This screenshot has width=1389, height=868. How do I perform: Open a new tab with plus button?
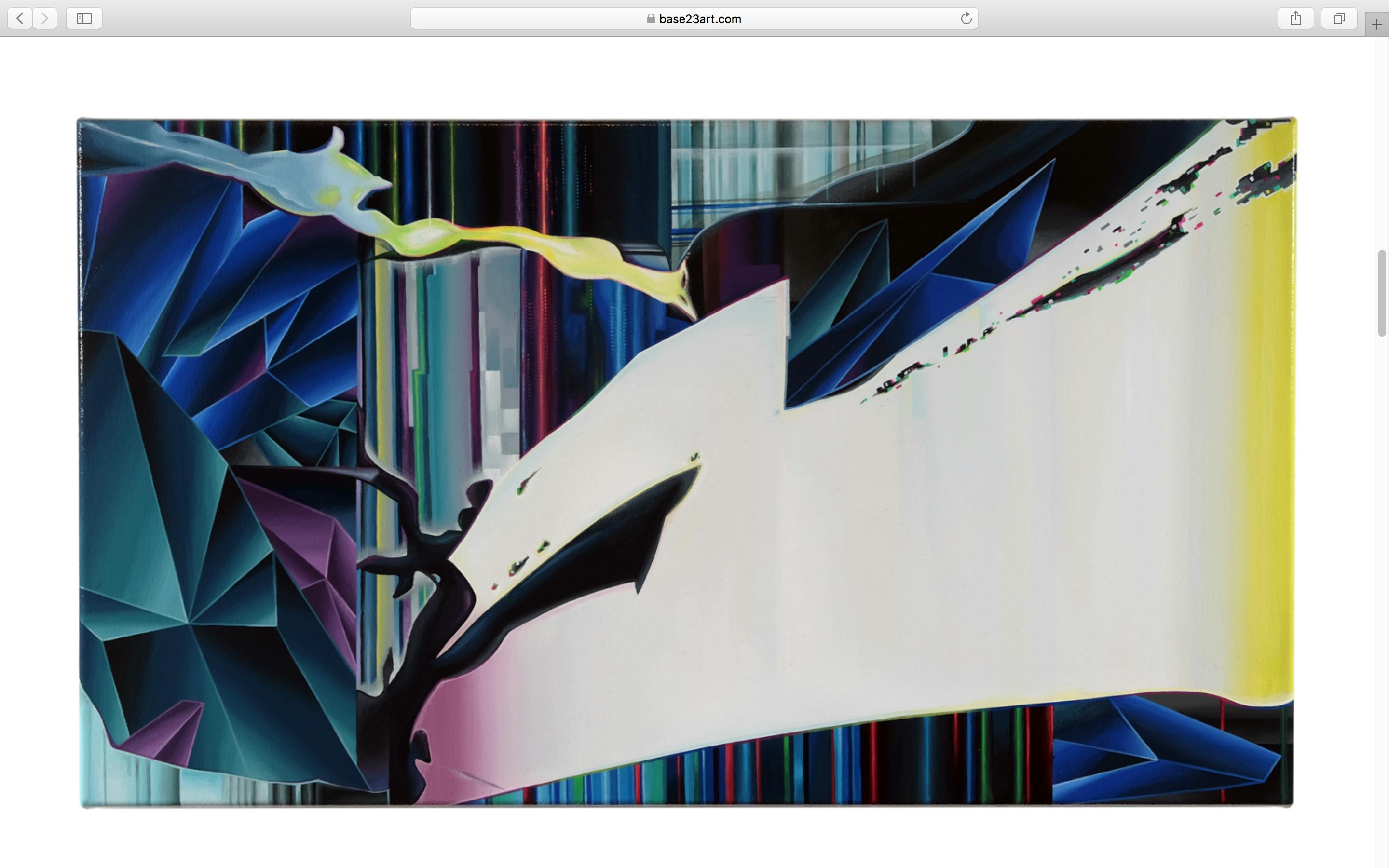tap(1377, 25)
